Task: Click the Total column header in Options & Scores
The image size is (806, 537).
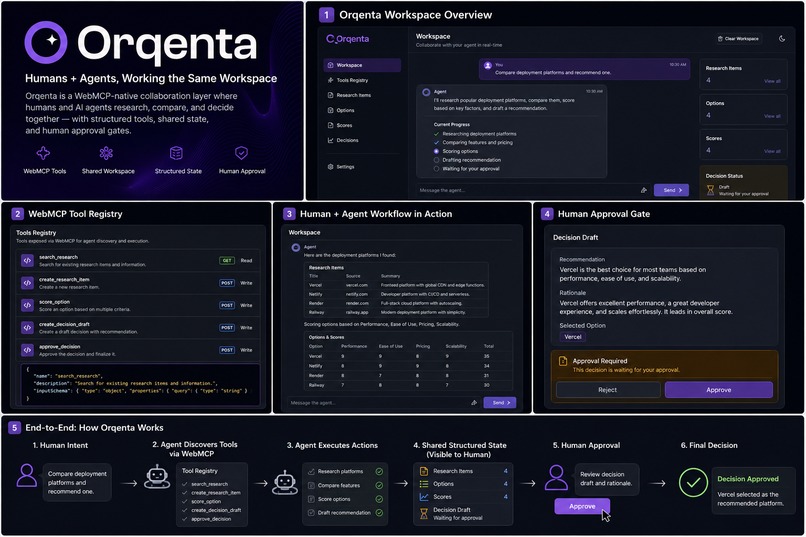Action: [x=488, y=346]
